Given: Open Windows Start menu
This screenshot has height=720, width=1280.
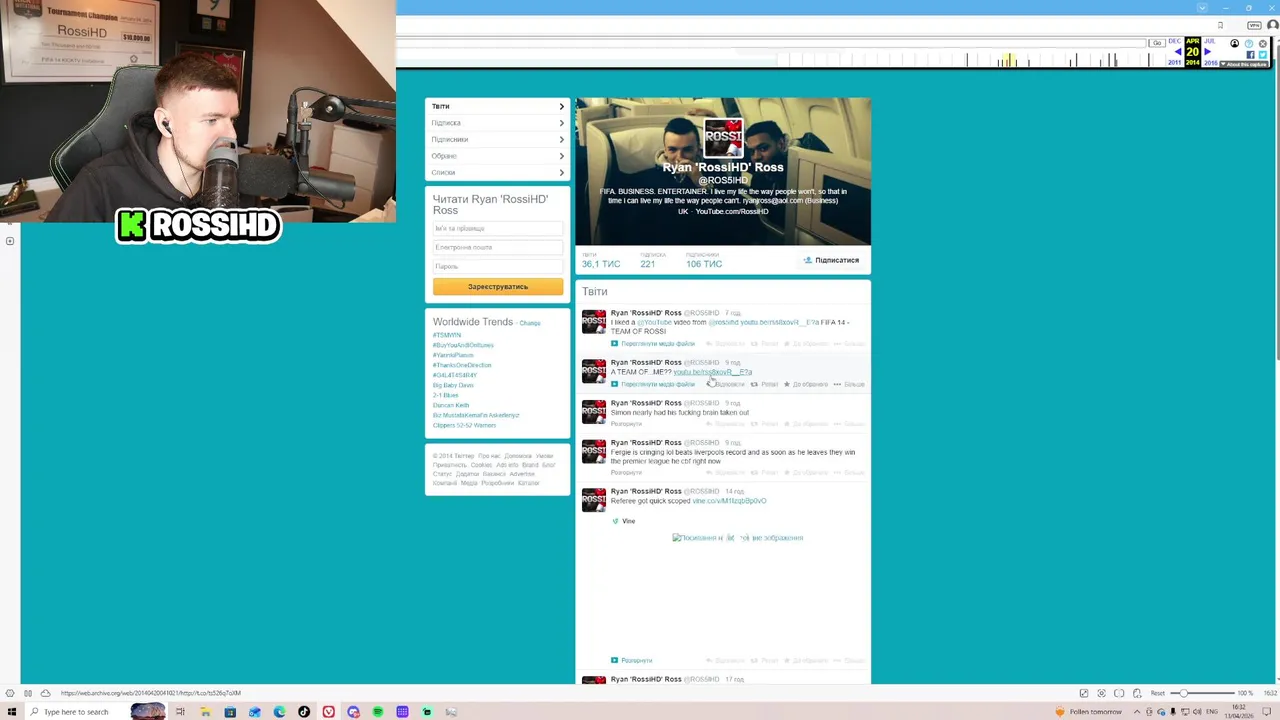Looking at the screenshot, I should [12, 712].
